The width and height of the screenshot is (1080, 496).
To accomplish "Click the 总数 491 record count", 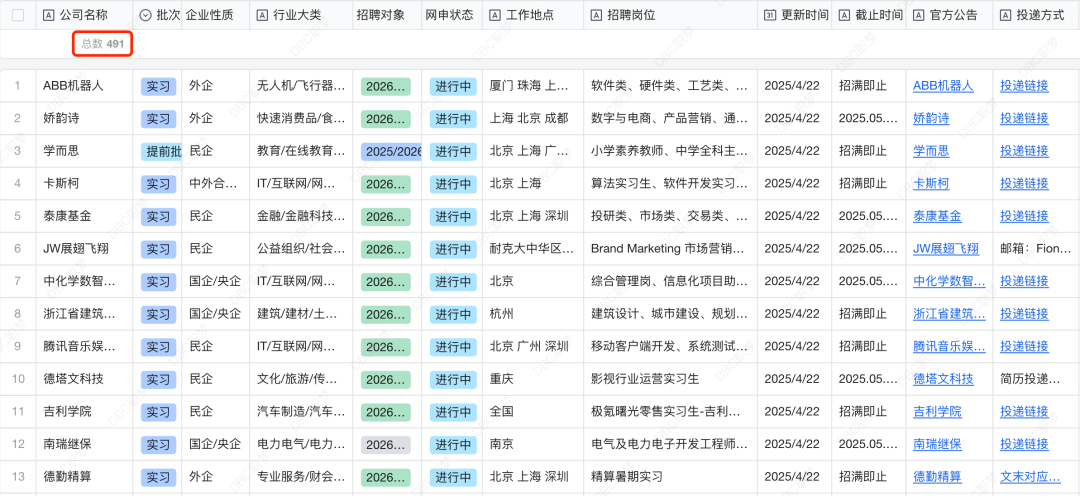I will (x=102, y=44).
